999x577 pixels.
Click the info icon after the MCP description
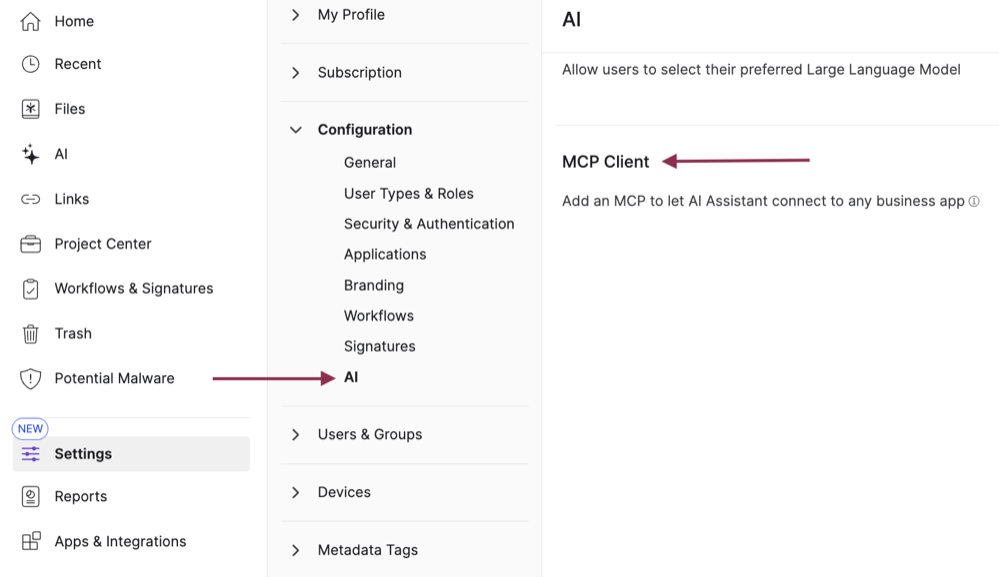[x=974, y=201]
